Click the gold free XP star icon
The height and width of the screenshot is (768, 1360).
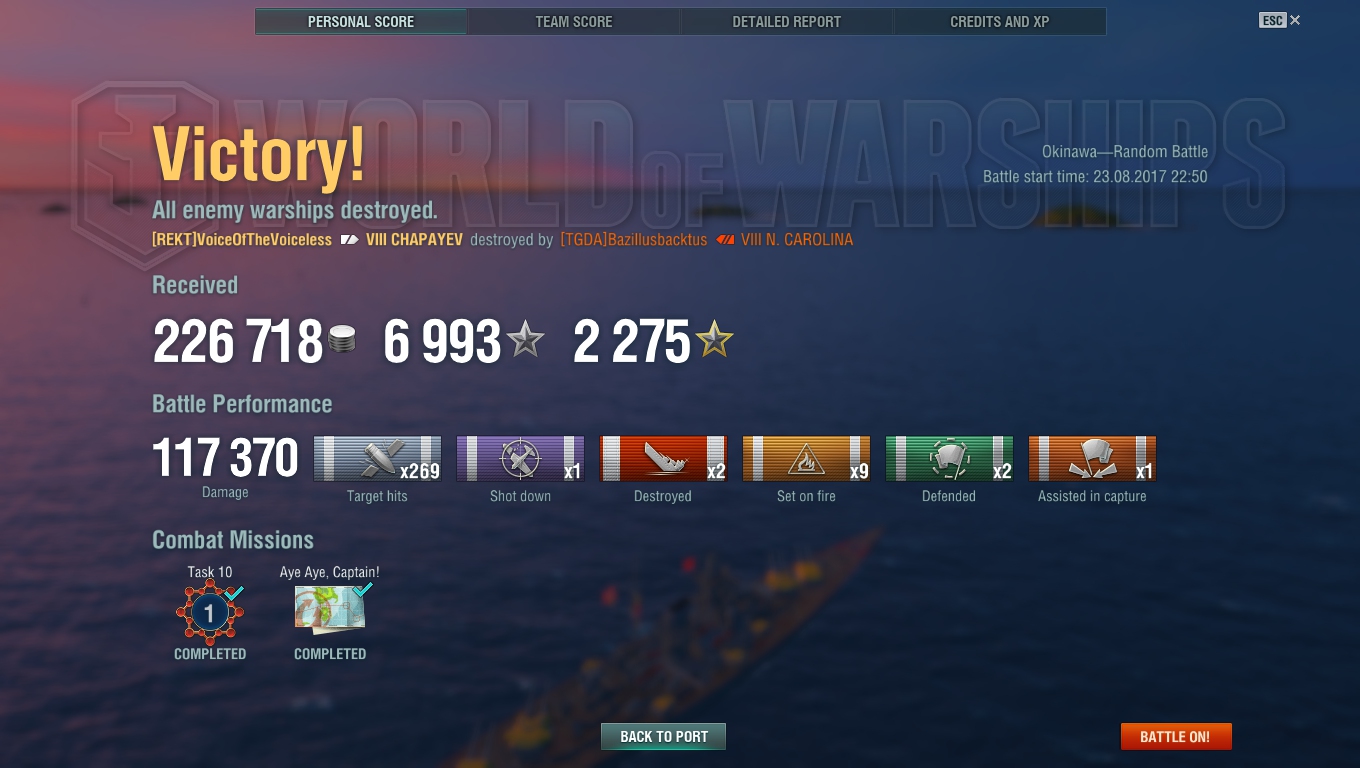[715, 342]
